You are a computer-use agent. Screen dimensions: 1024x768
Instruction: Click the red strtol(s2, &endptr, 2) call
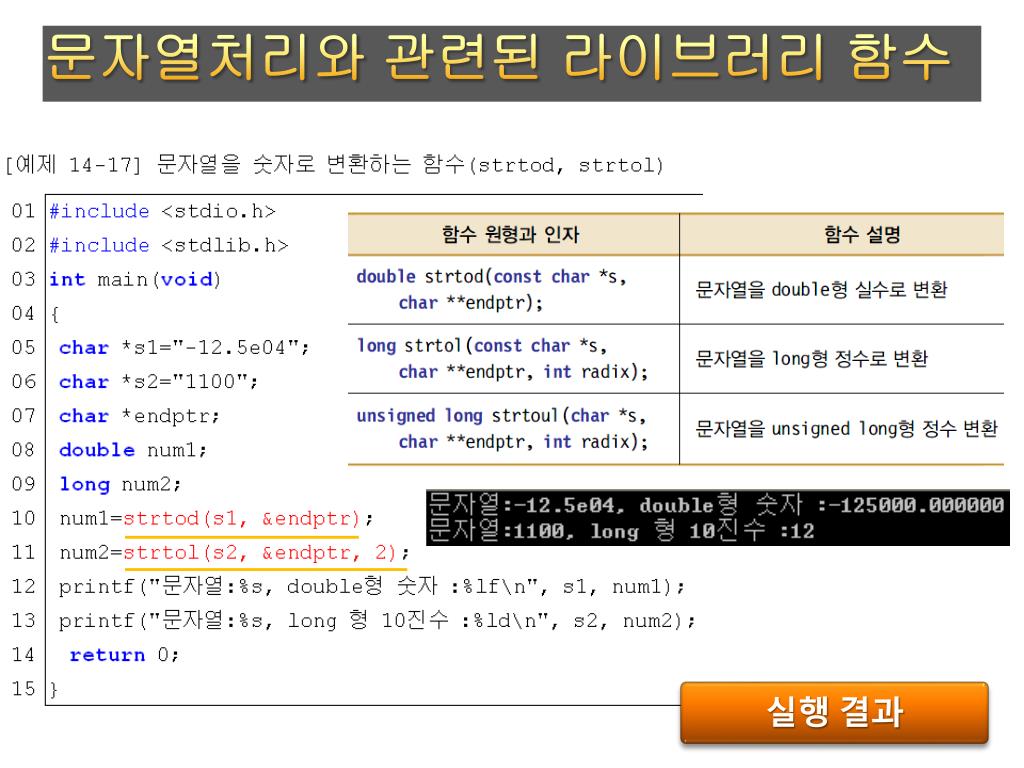(260, 553)
